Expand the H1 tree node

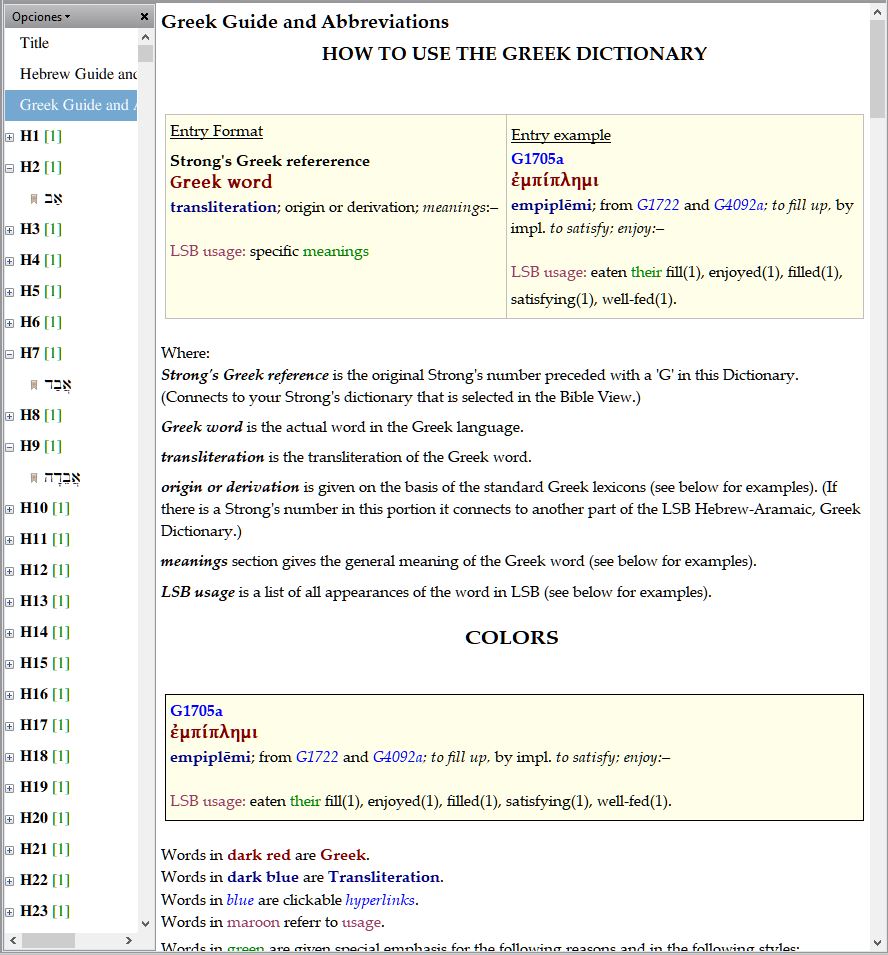(10, 137)
